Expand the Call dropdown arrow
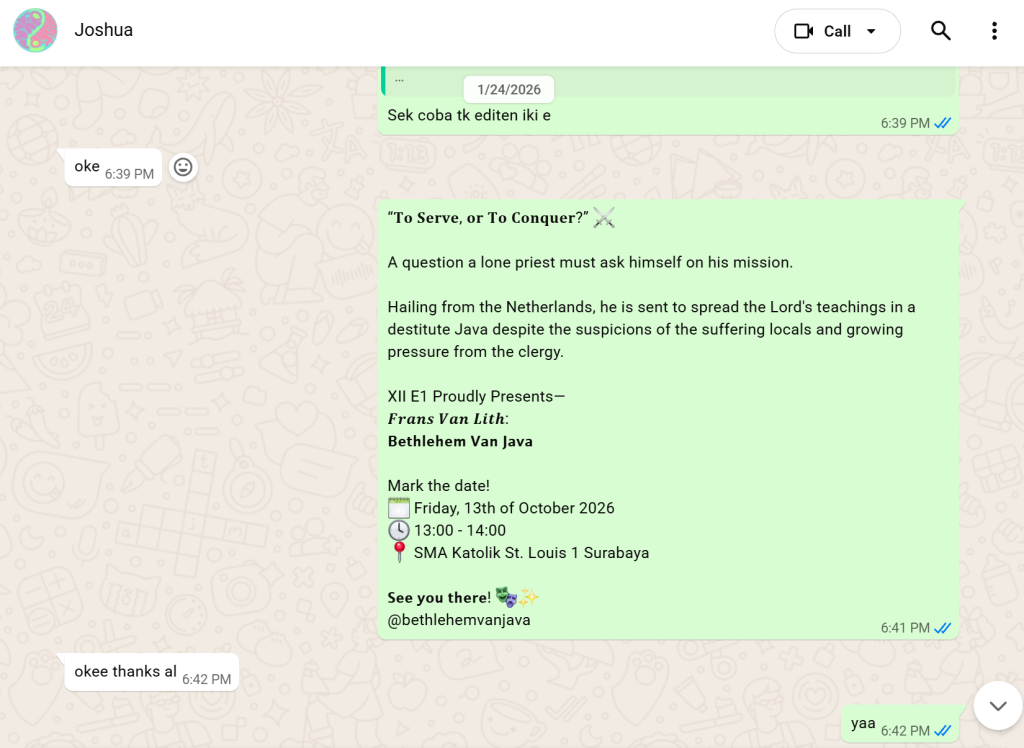 (x=871, y=31)
